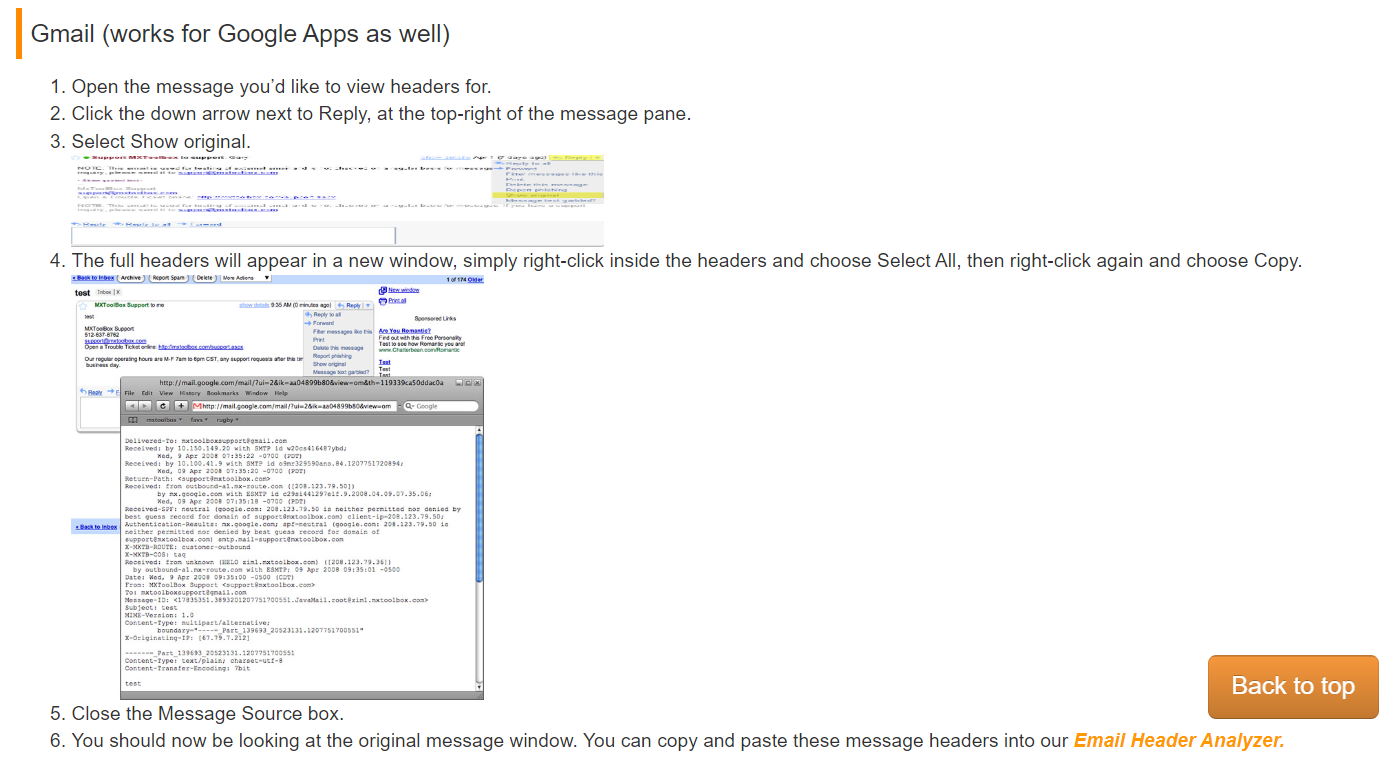The image size is (1394, 770).
Task: Click 'New window' link in Gmail screenshot
Action: click(x=403, y=290)
